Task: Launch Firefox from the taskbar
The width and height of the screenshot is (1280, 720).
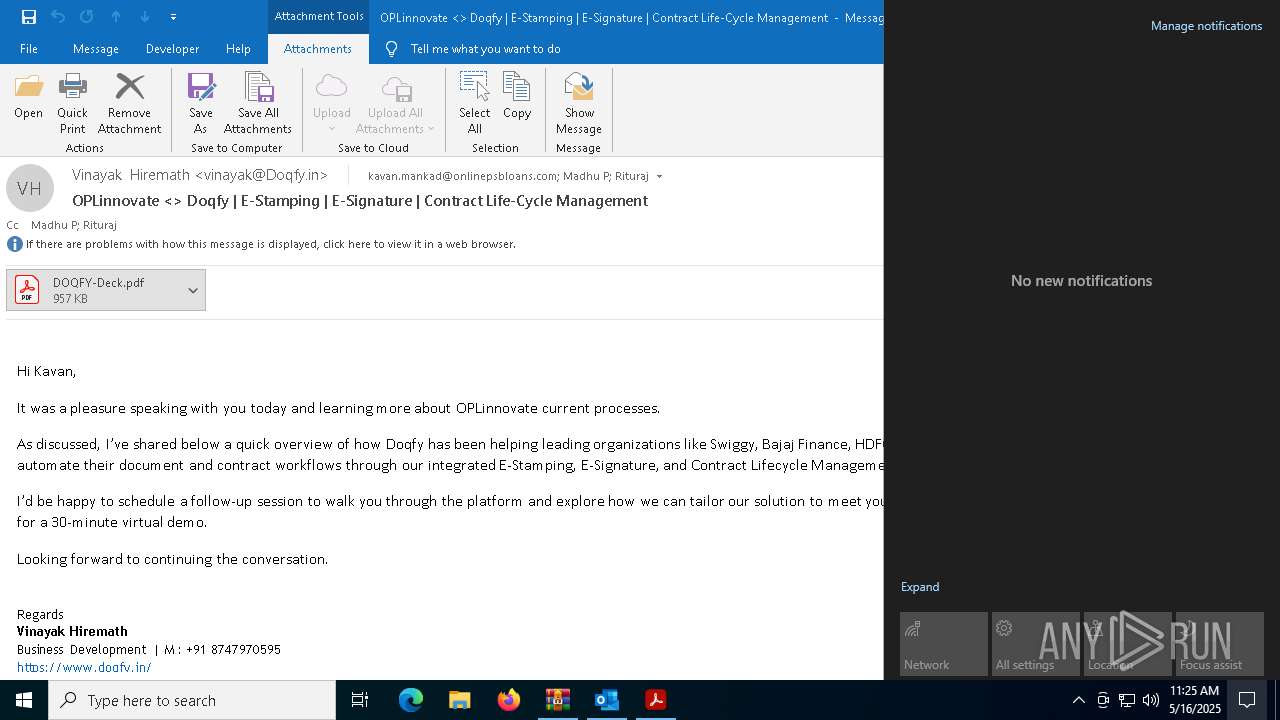Action: [x=508, y=700]
